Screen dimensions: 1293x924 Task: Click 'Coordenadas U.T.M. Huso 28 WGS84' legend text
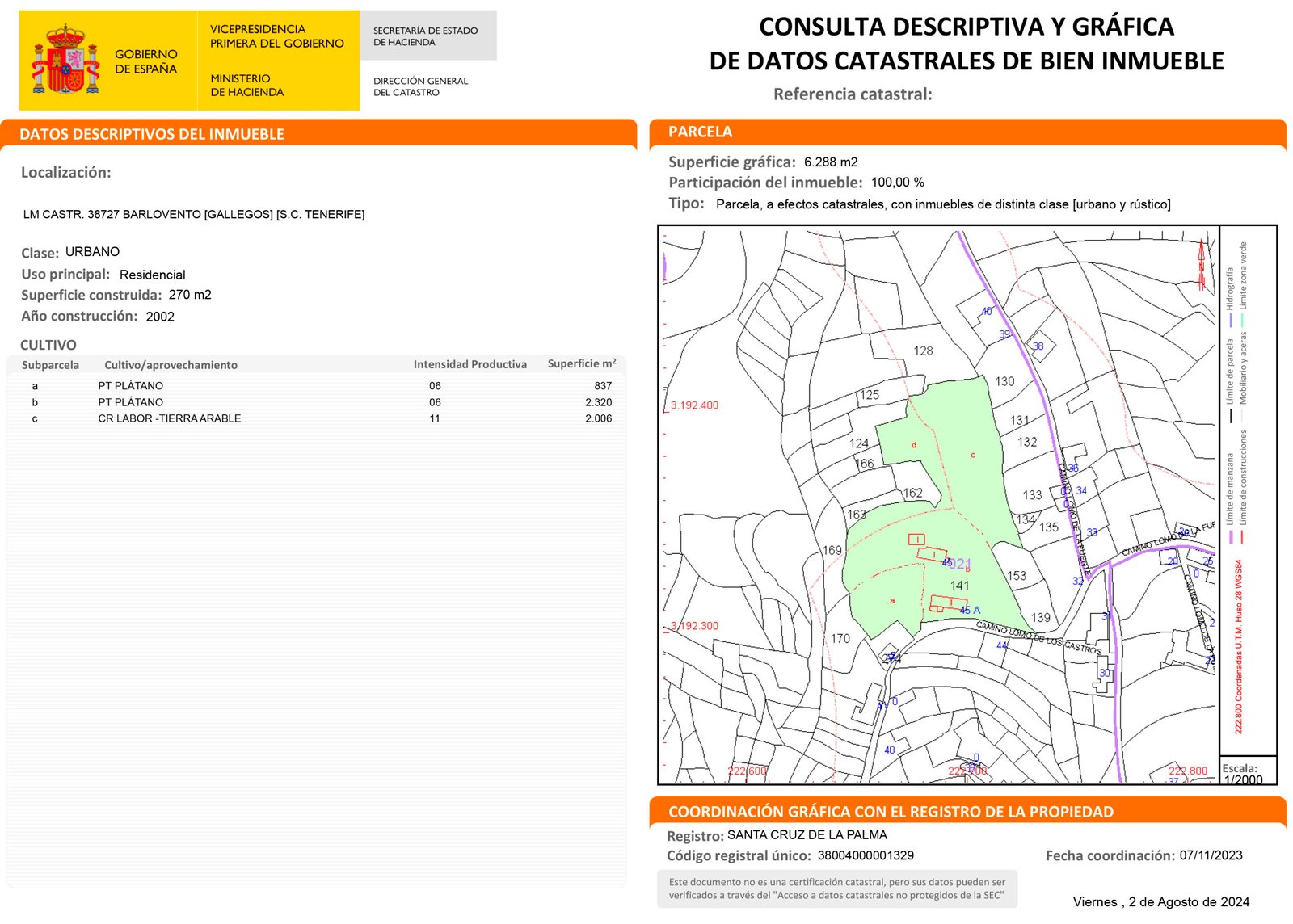pos(1239,647)
